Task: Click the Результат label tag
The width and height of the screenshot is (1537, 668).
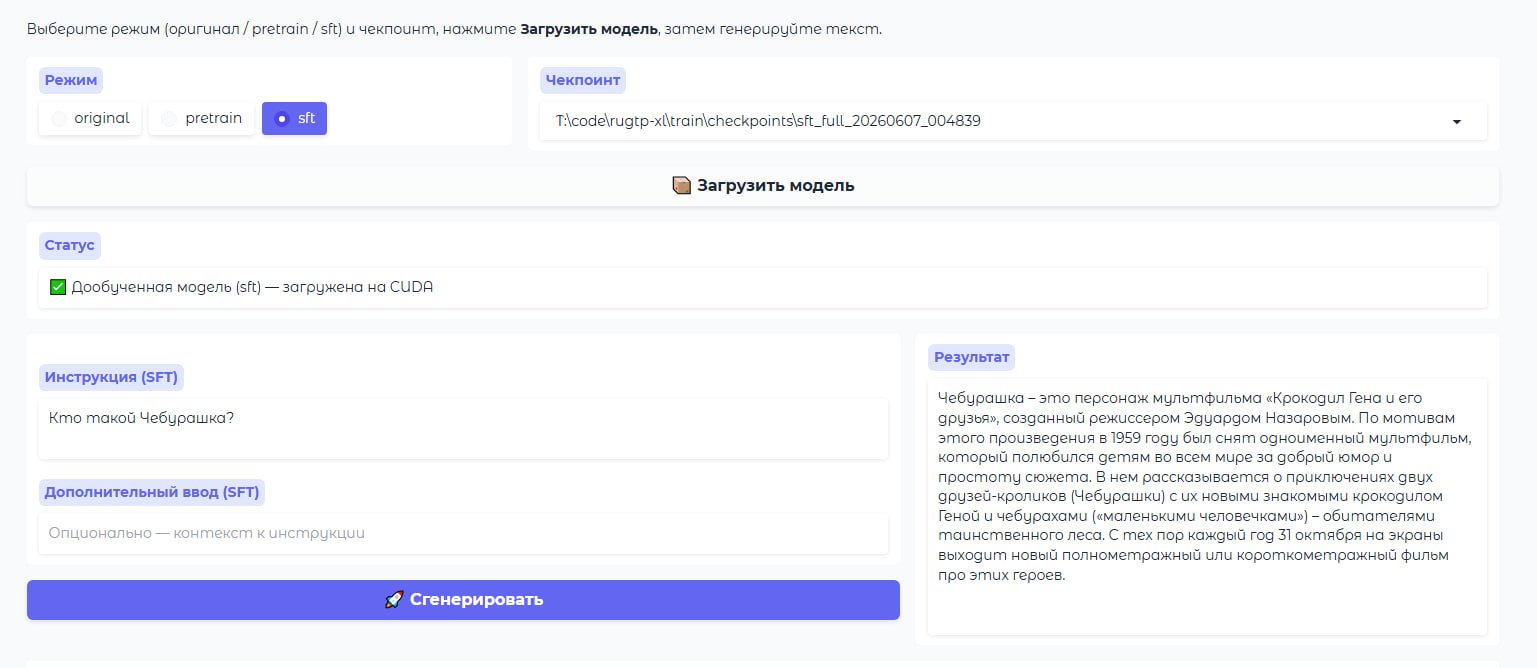Action: (971, 357)
